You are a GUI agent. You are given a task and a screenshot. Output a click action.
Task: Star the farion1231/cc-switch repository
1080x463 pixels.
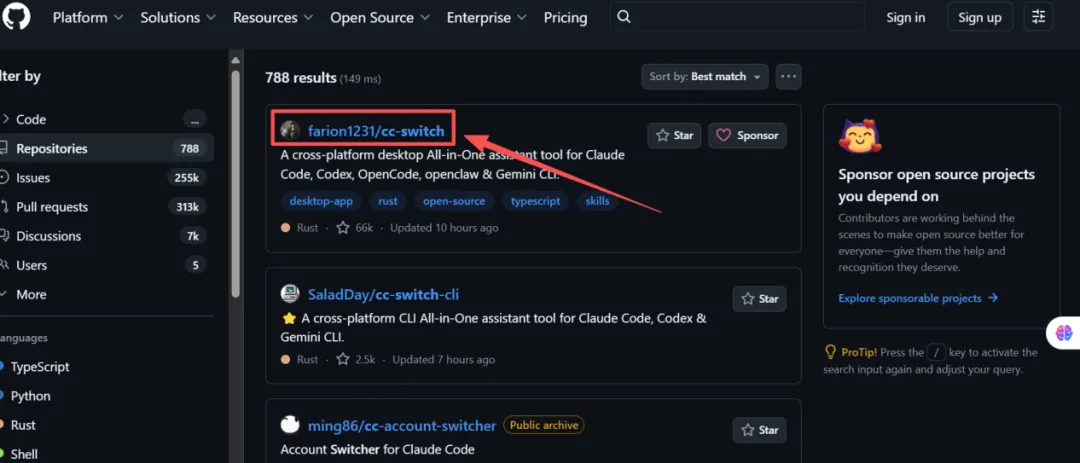[674, 136]
